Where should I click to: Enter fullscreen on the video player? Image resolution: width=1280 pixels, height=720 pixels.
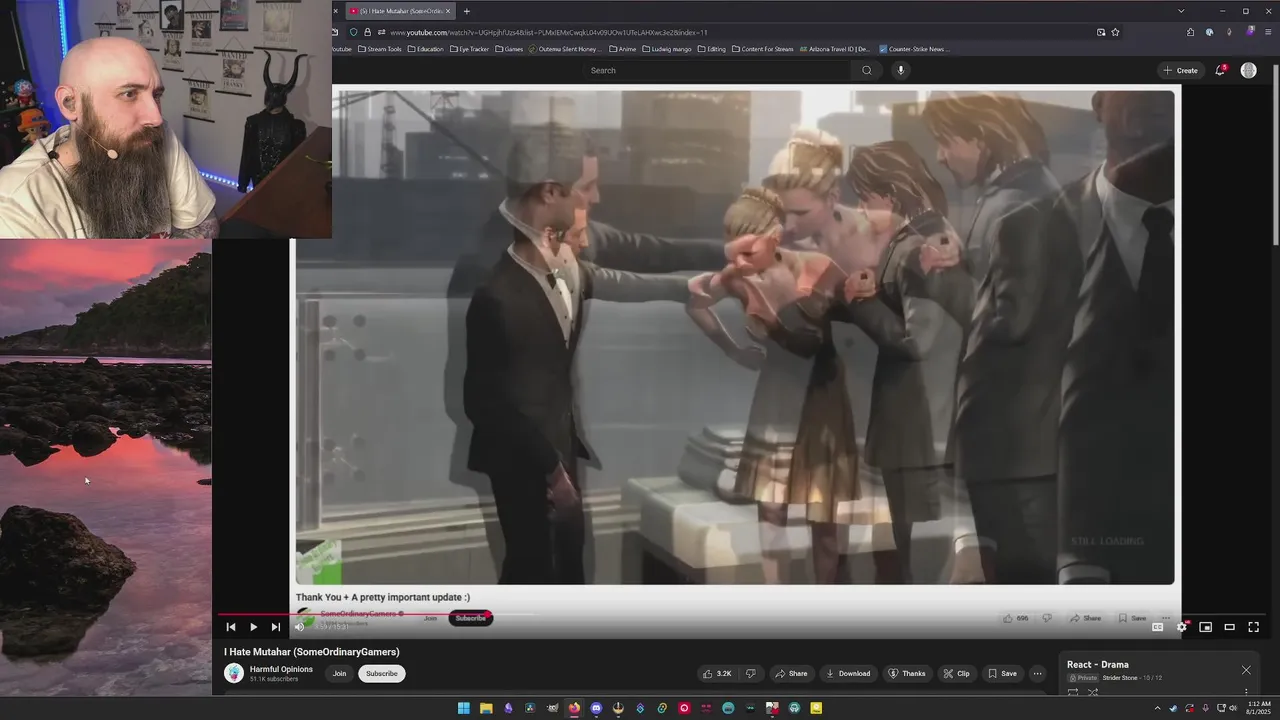[x=1254, y=627]
